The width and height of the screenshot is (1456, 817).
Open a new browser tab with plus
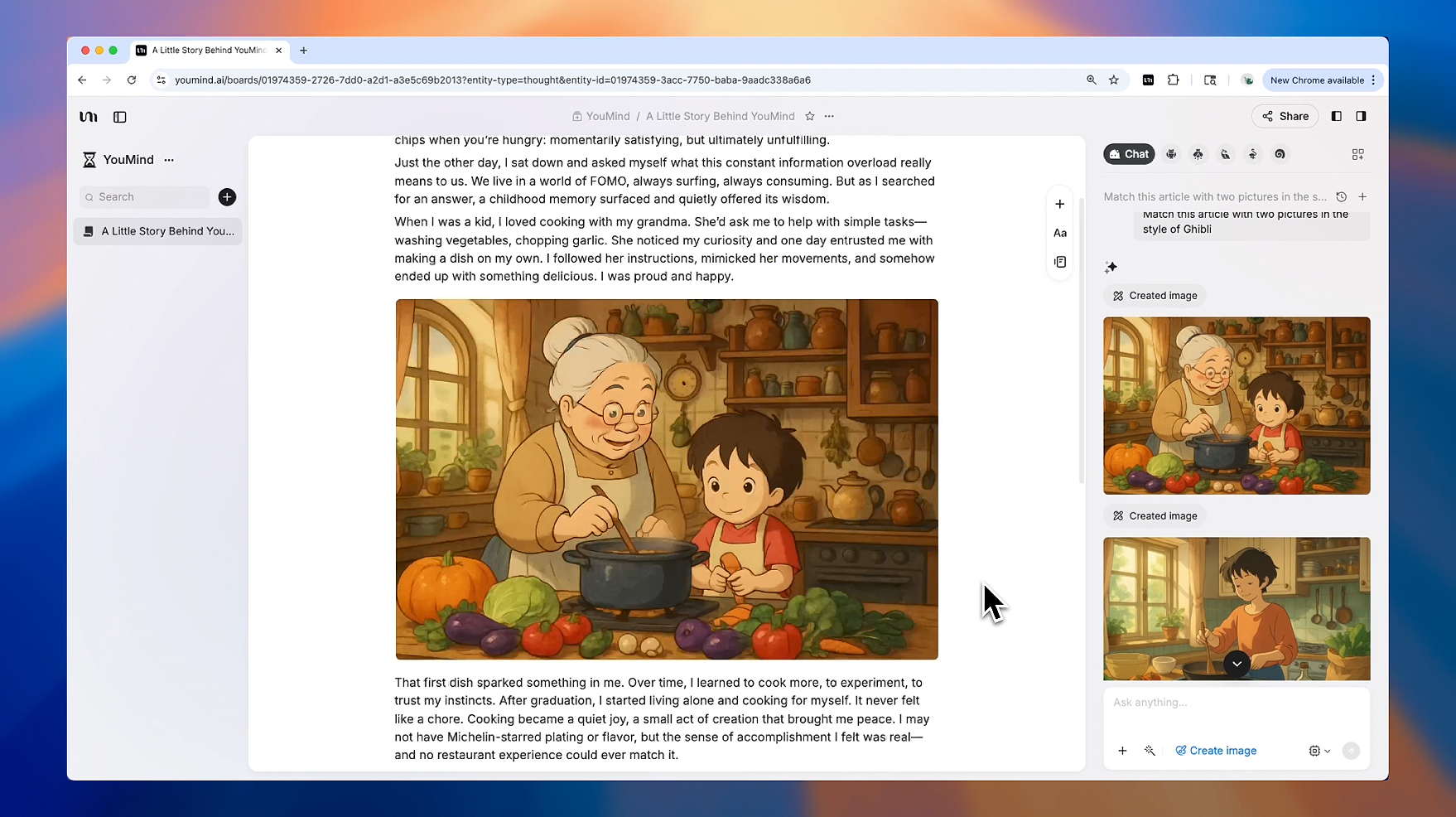point(304,51)
